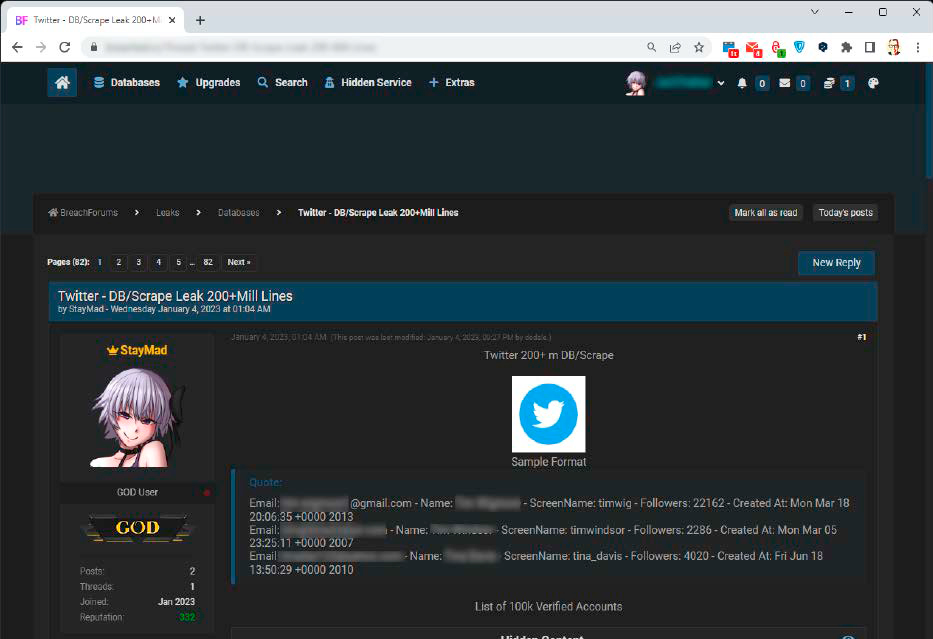Viewport: 933px width, 639px height.
Task: Click the "Sample Format" caption
Action: [x=549, y=462]
